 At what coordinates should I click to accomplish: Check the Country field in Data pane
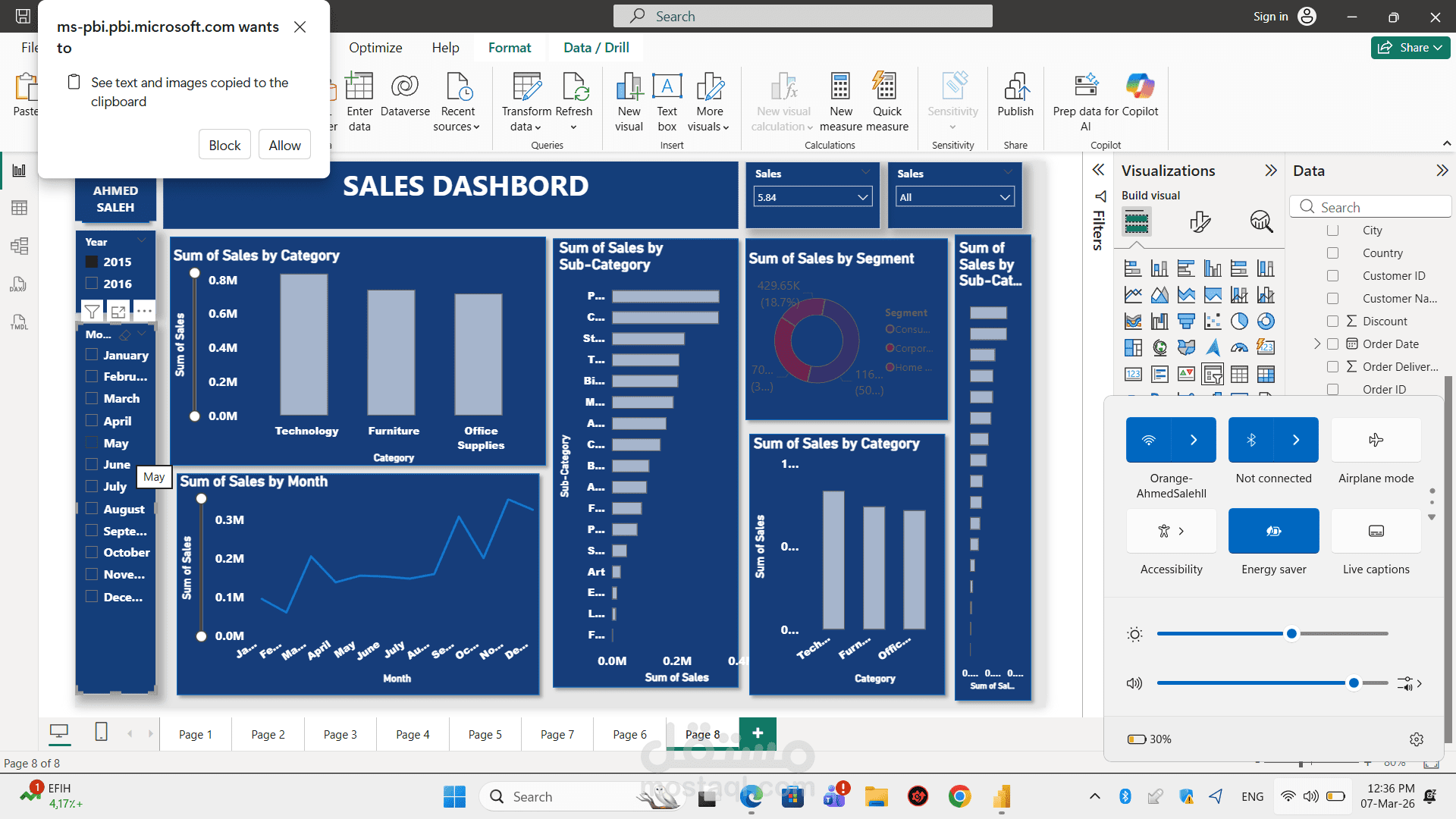coord(1332,253)
